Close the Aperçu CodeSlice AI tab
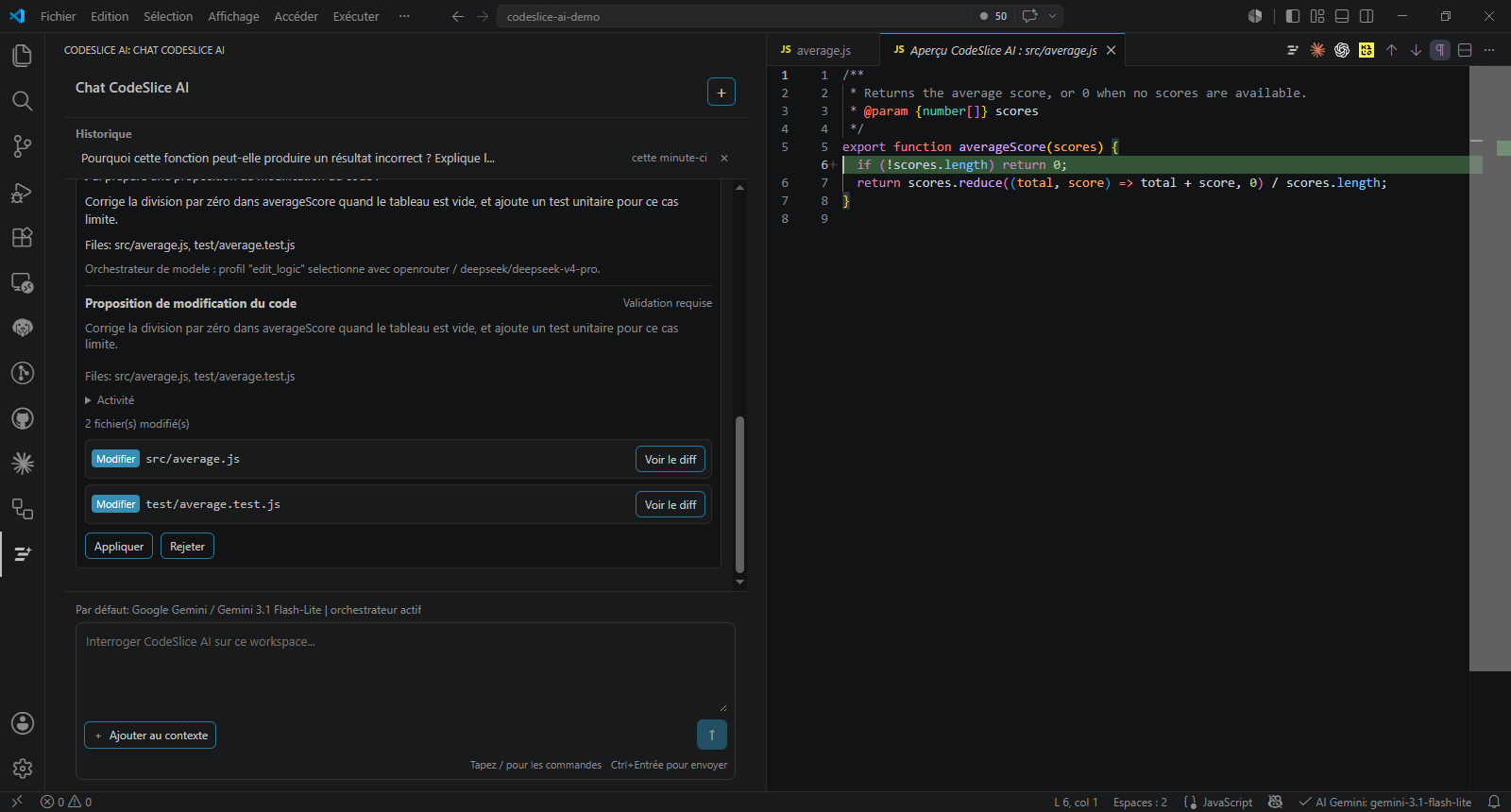 (x=1111, y=50)
